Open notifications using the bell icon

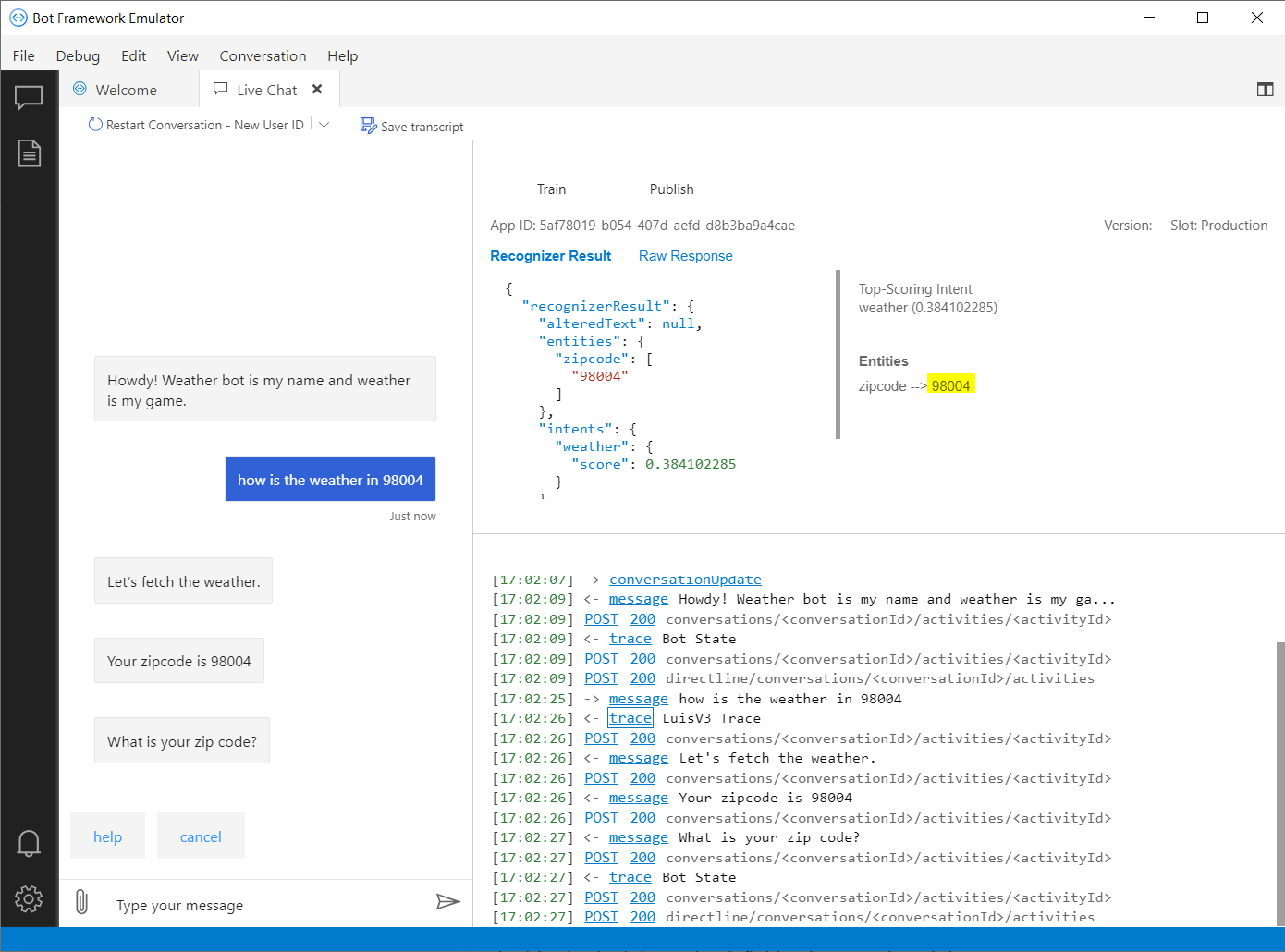[29, 843]
